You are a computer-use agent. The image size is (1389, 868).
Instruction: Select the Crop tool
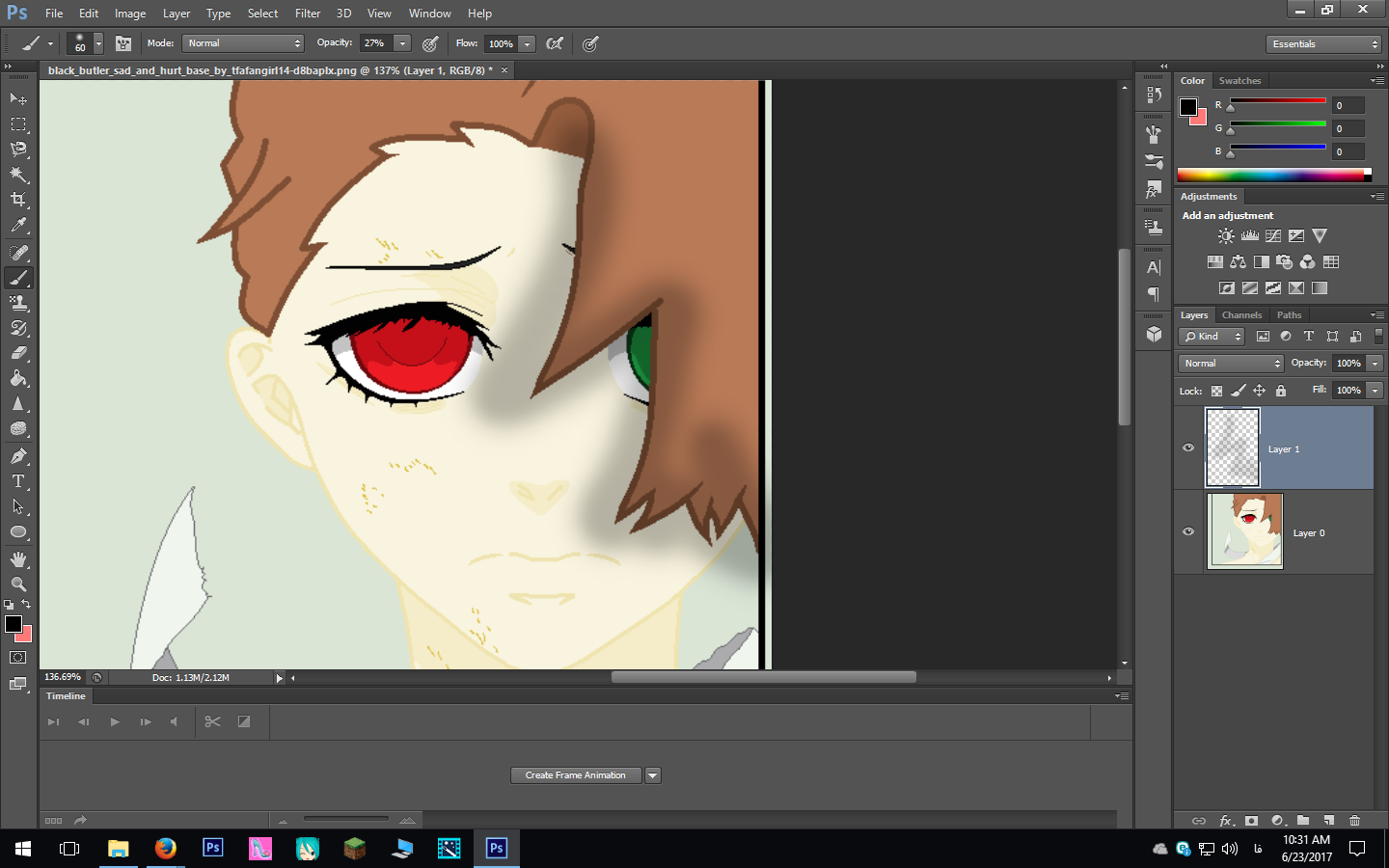click(18, 200)
